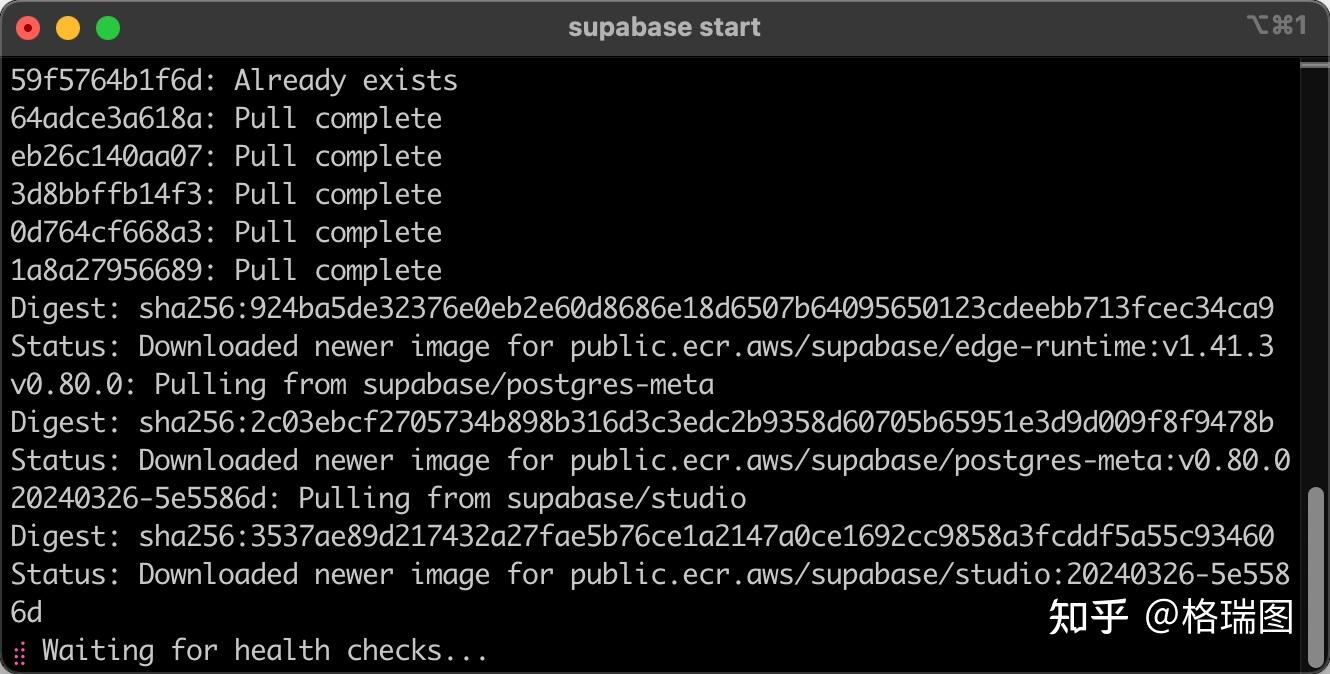Screen dimensions: 1330x674
Task: Click the supabase start title bar text
Action: coord(663,27)
